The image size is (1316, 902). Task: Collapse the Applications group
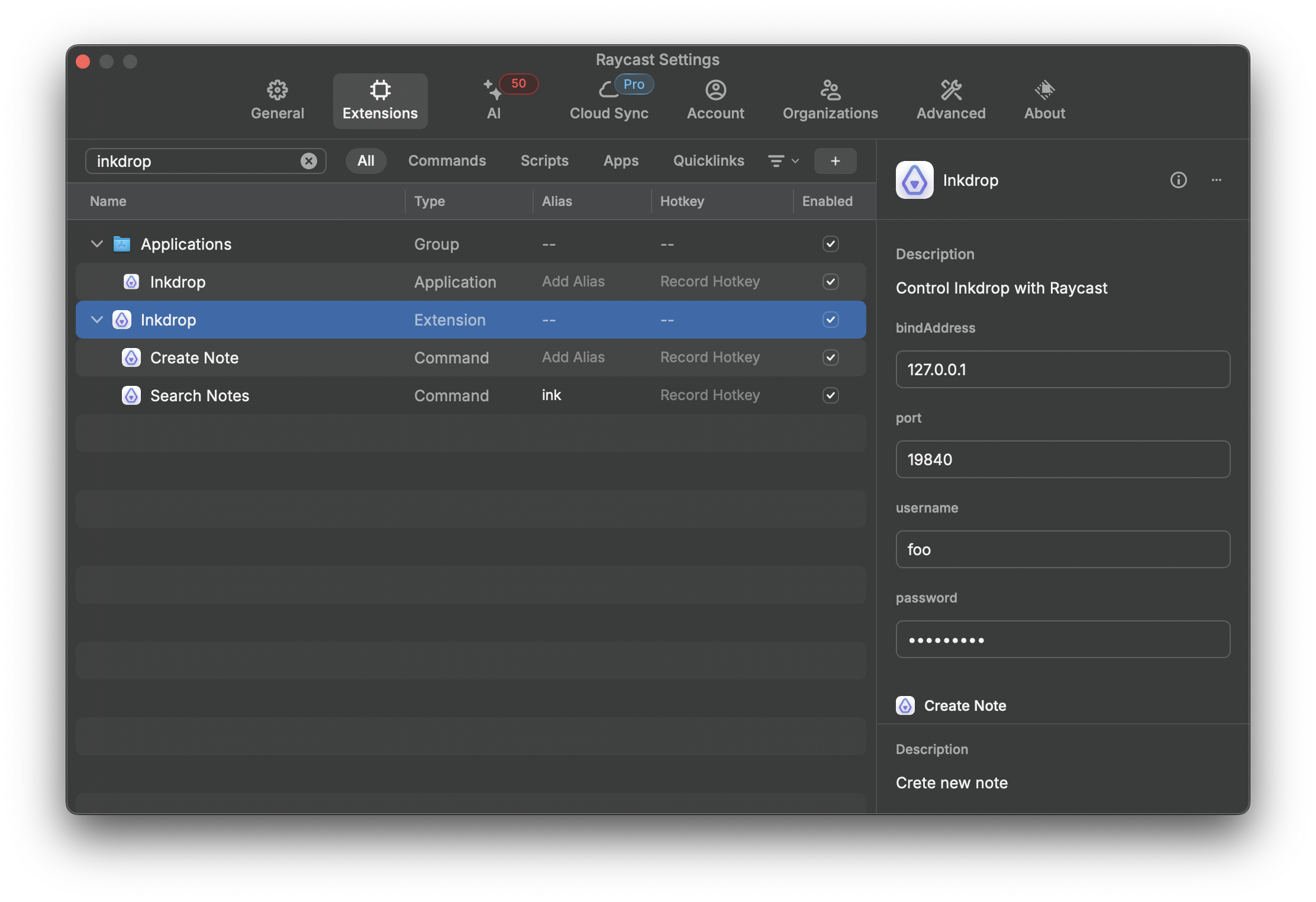tap(96, 244)
